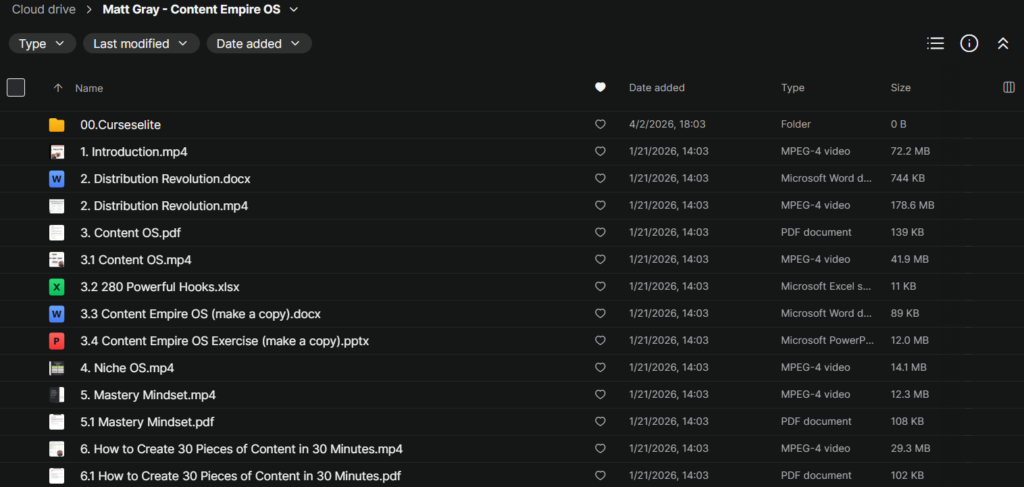The height and width of the screenshot is (487, 1024).
Task: Switch to list view layout icon
Action: click(935, 43)
